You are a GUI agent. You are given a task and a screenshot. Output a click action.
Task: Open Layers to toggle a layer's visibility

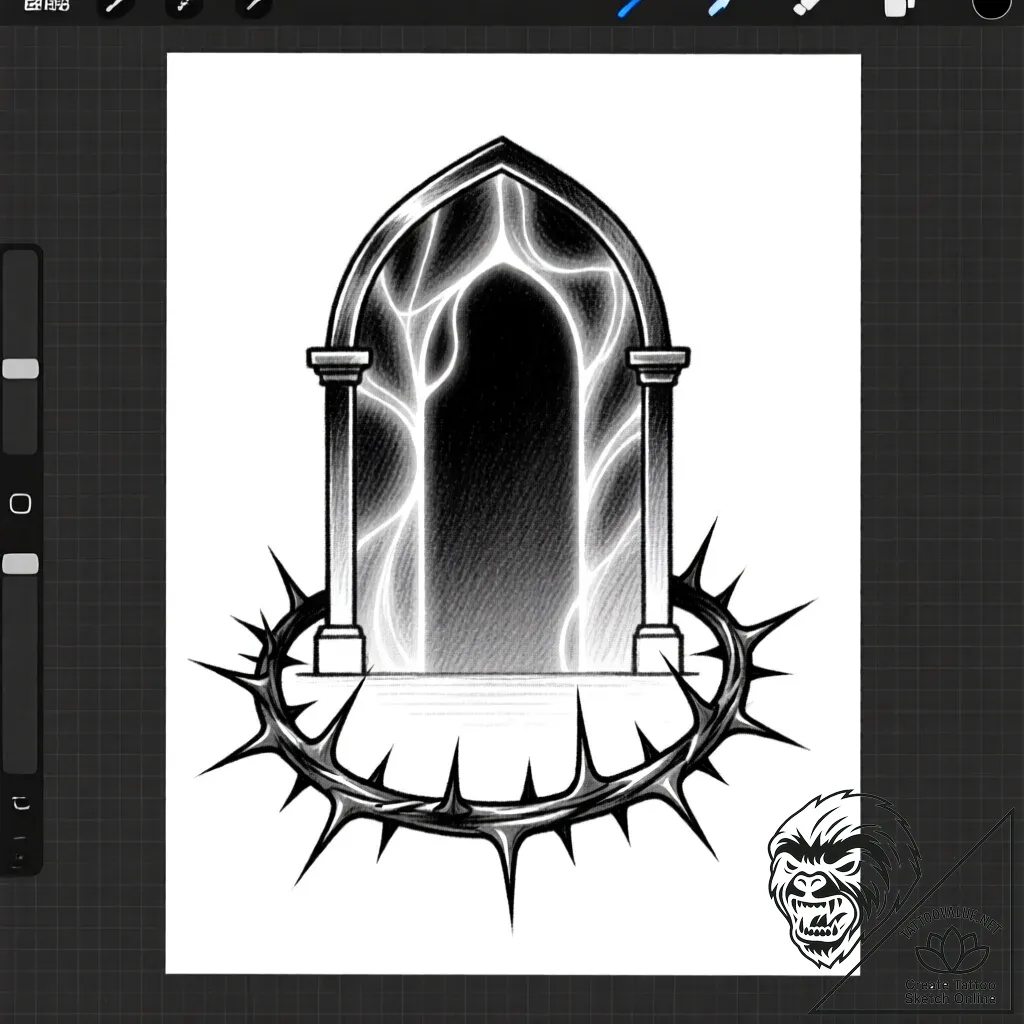tap(895, 6)
